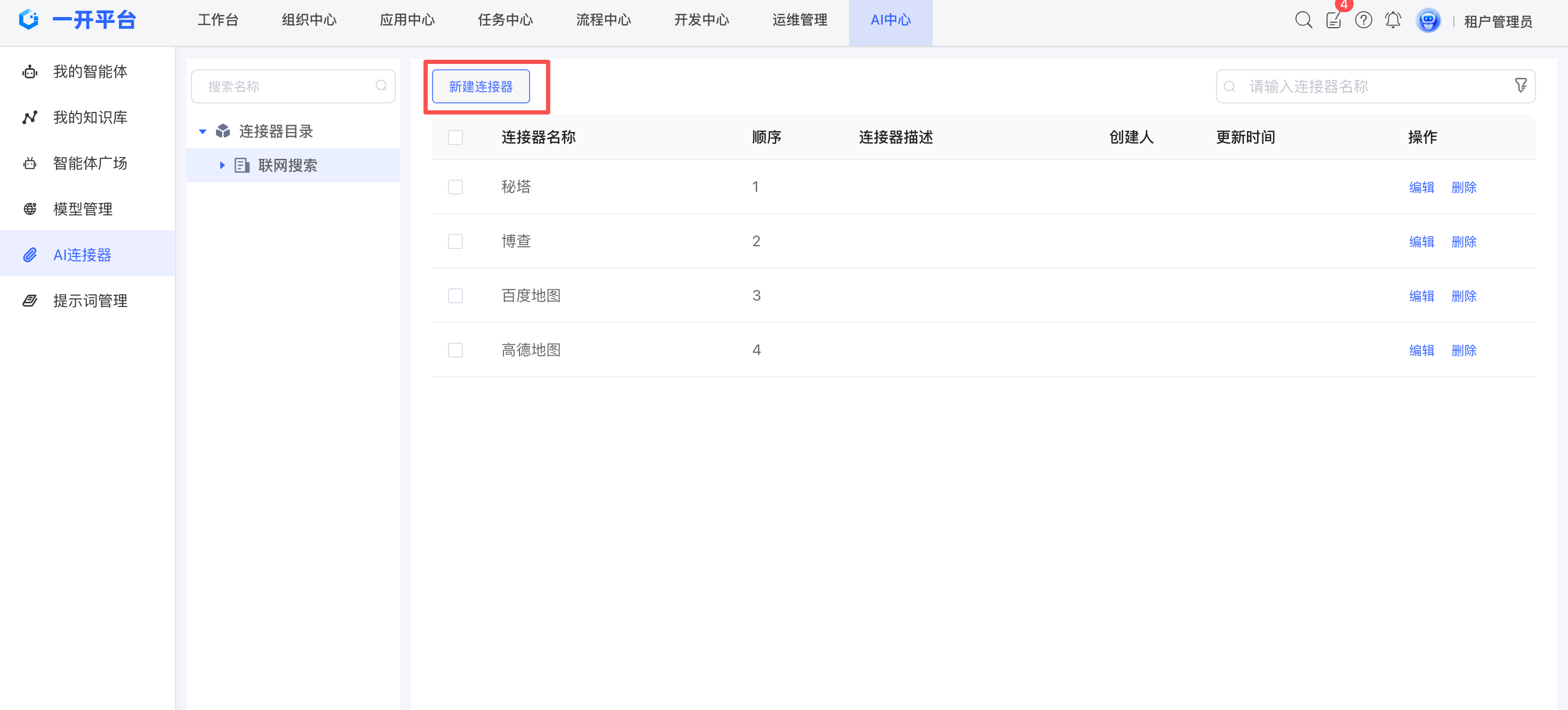Click 编辑 for the 博查 connector
The width and height of the screenshot is (1568, 710).
click(1421, 241)
